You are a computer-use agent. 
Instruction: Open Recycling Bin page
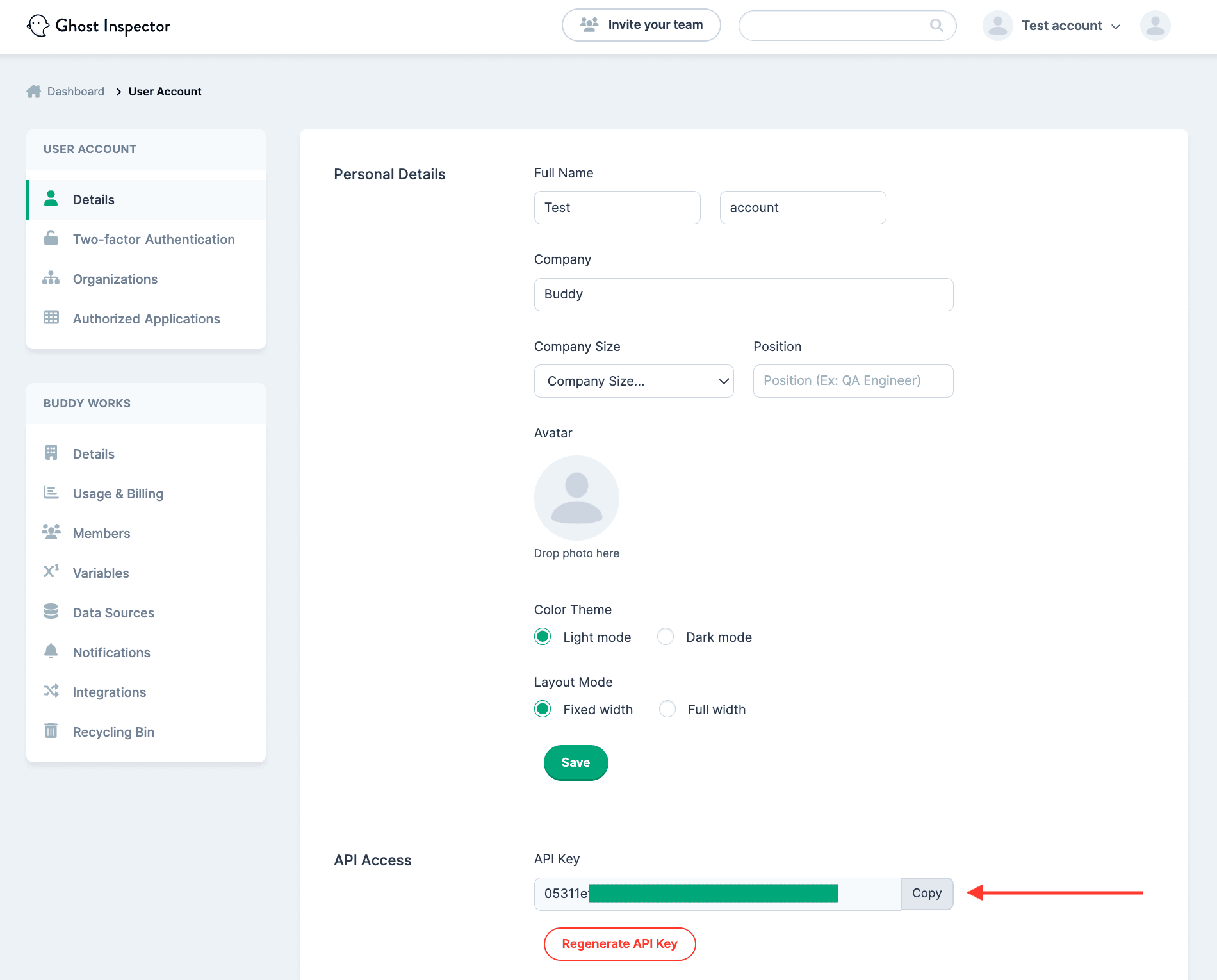pos(146,732)
